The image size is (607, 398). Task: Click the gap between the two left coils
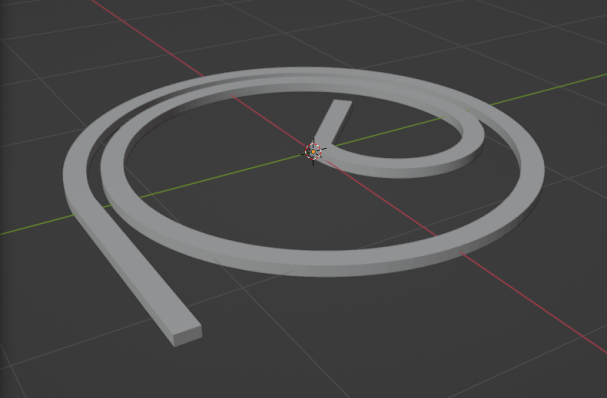click(93, 163)
